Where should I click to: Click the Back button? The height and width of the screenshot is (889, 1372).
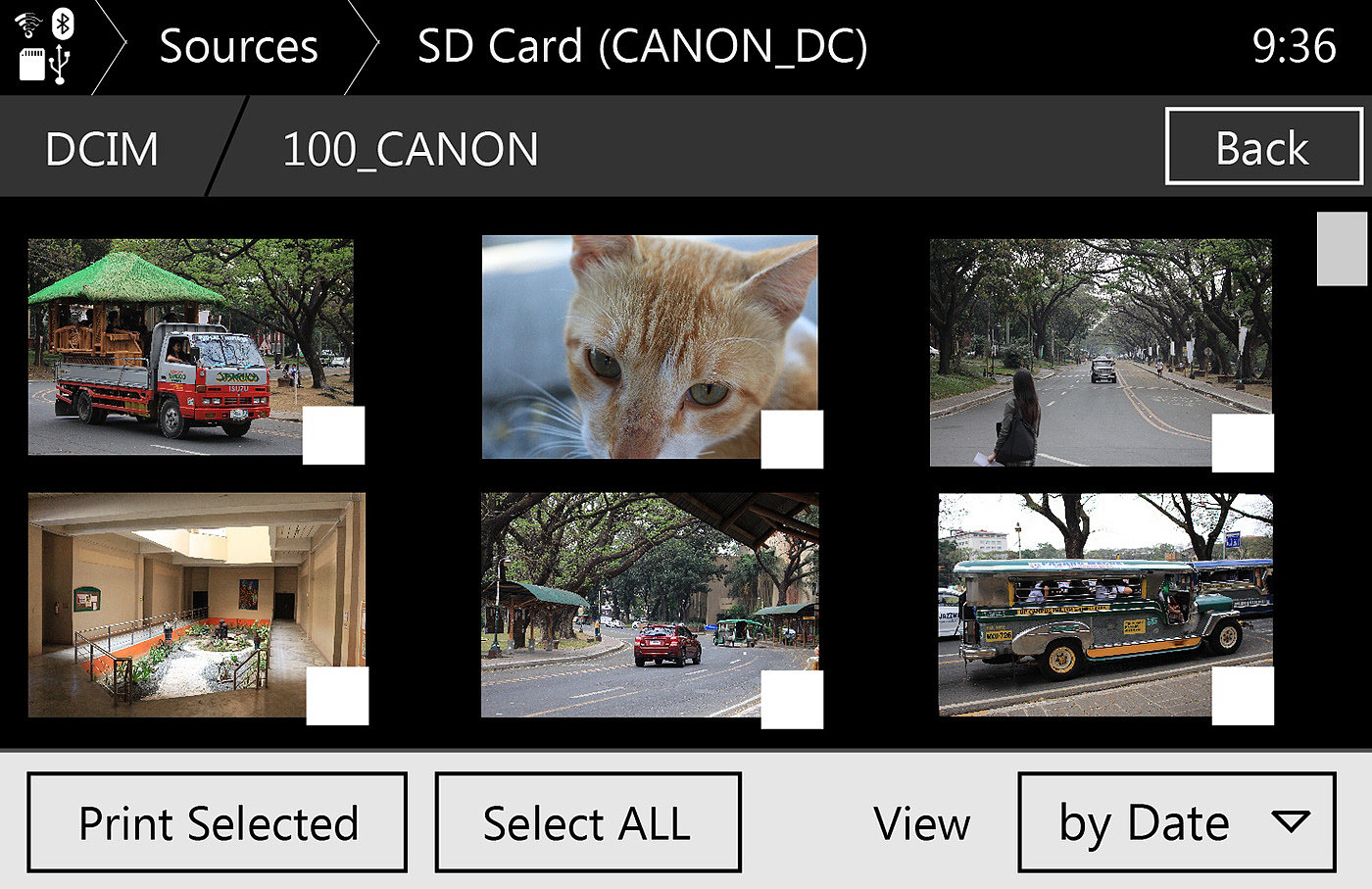(x=1263, y=146)
